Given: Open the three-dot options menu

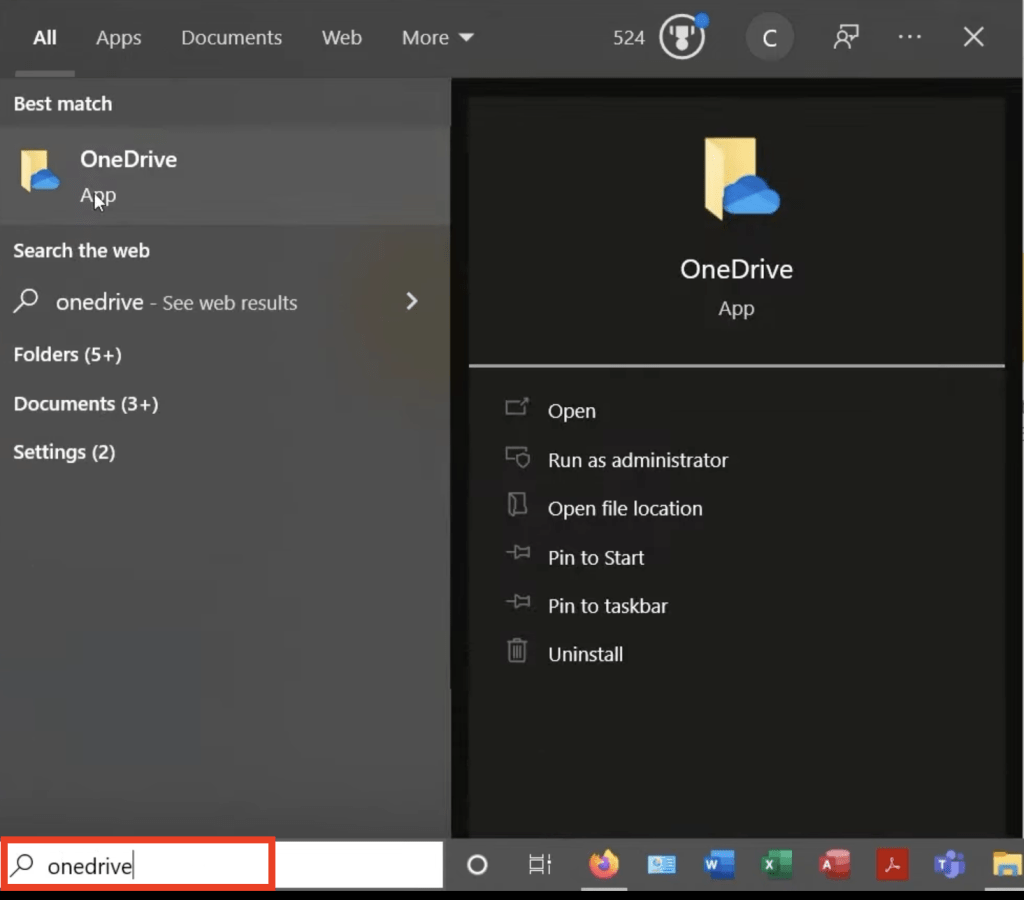Looking at the screenshot, I should [909, 37].
